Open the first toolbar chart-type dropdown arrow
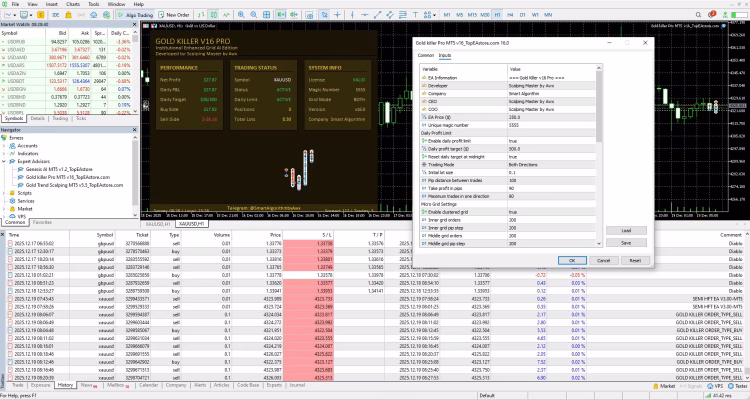The image size is (750, 400). click(x=14, y=15)
